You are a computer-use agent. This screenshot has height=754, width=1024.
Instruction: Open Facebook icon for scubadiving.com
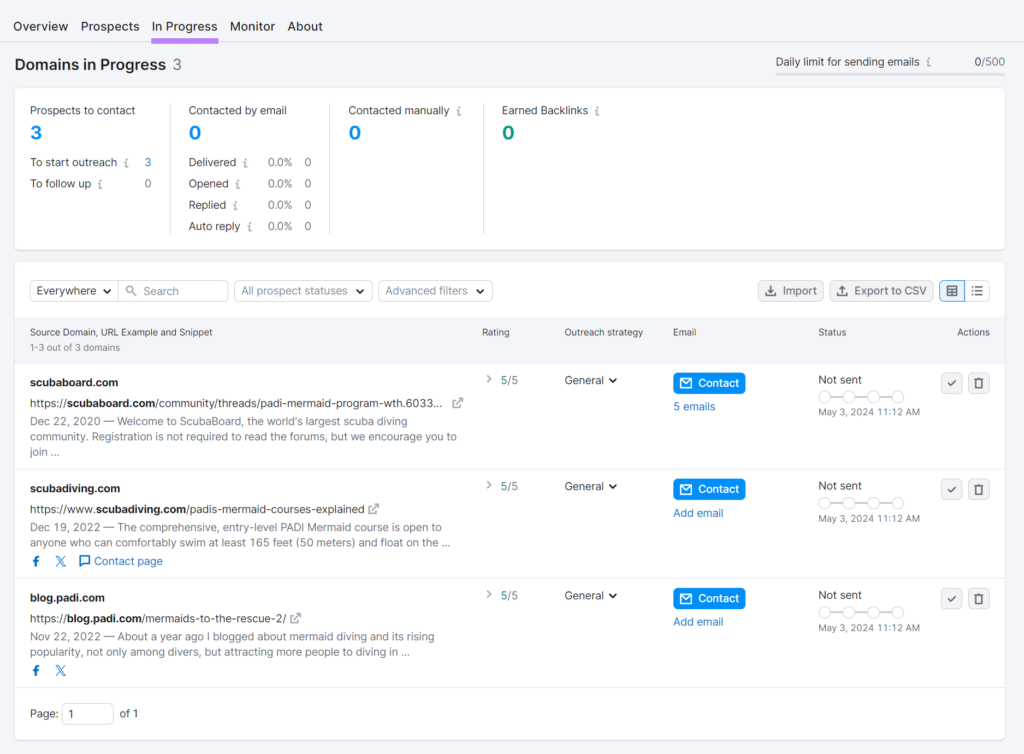click(36, 561)
